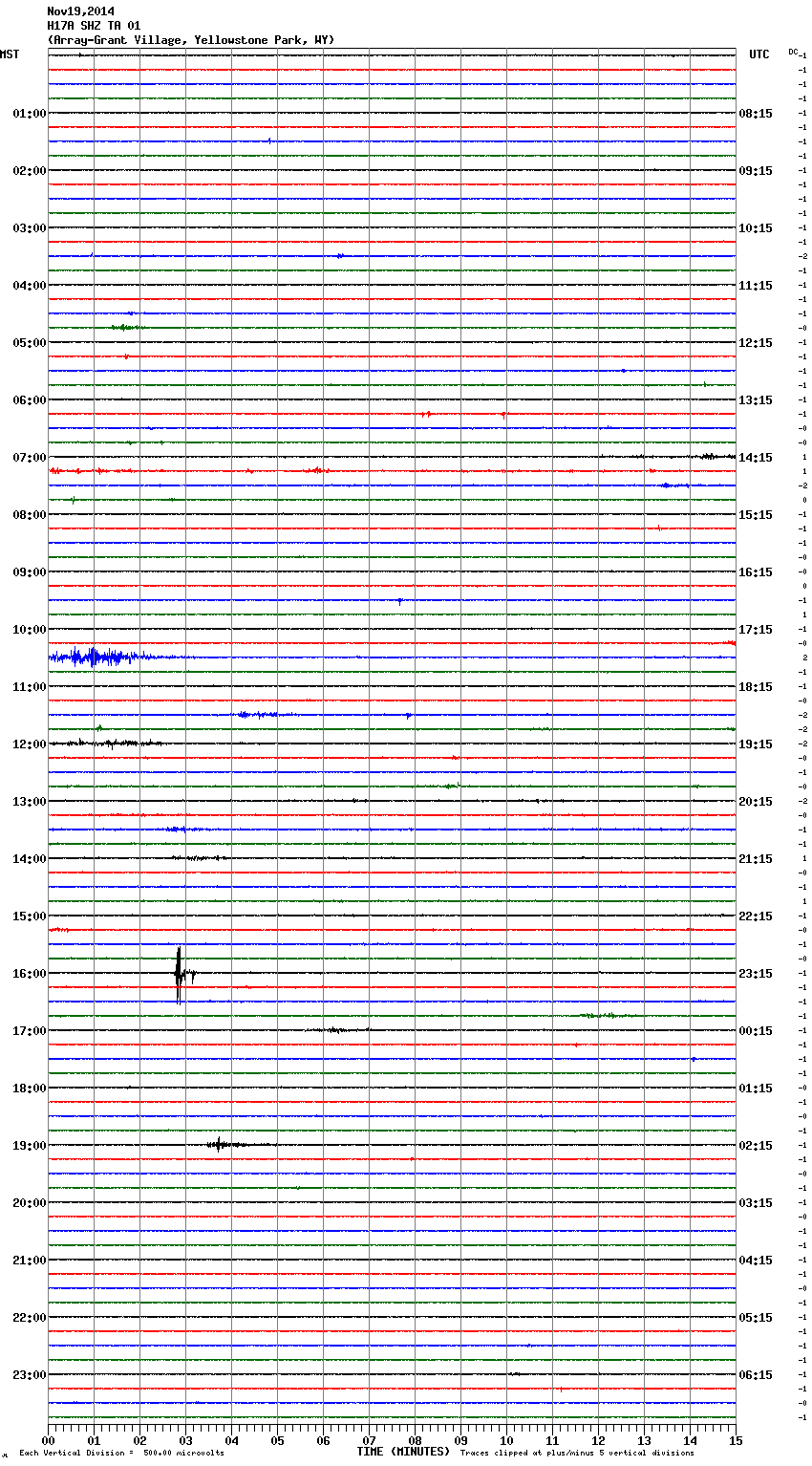Select the 08:00 MST row label
Viewport: 812px width, 1466px height.
29,515
